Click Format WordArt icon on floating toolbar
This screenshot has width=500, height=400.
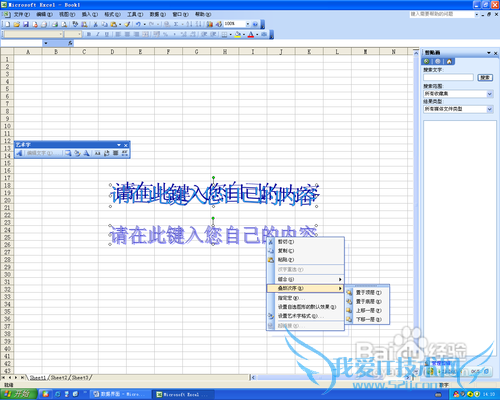pyautogui.click(x=77, y=153)
